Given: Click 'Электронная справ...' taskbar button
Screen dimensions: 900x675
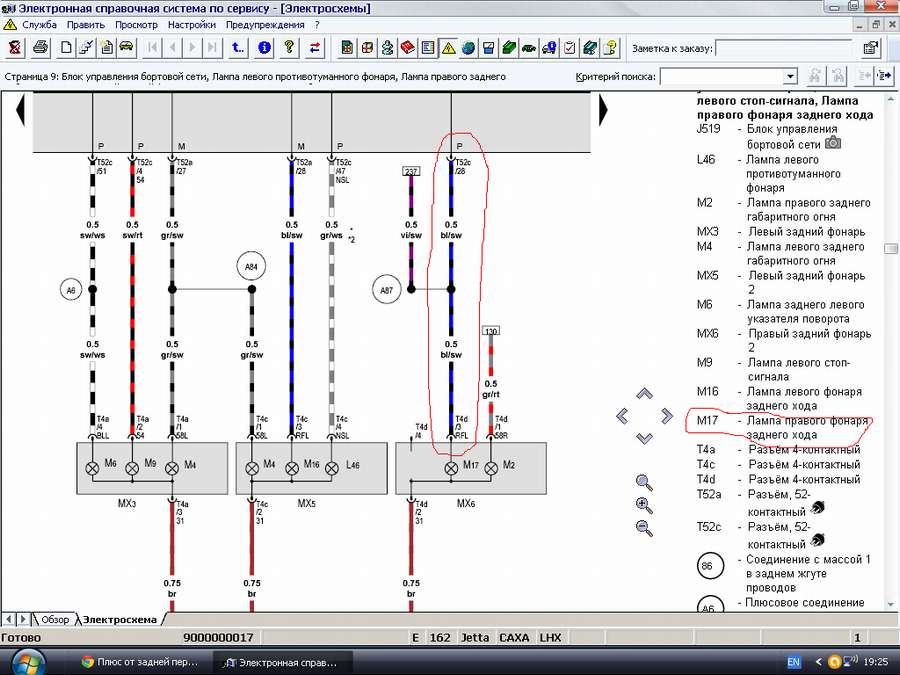Looking at the screenshot, I should (281, 662).
